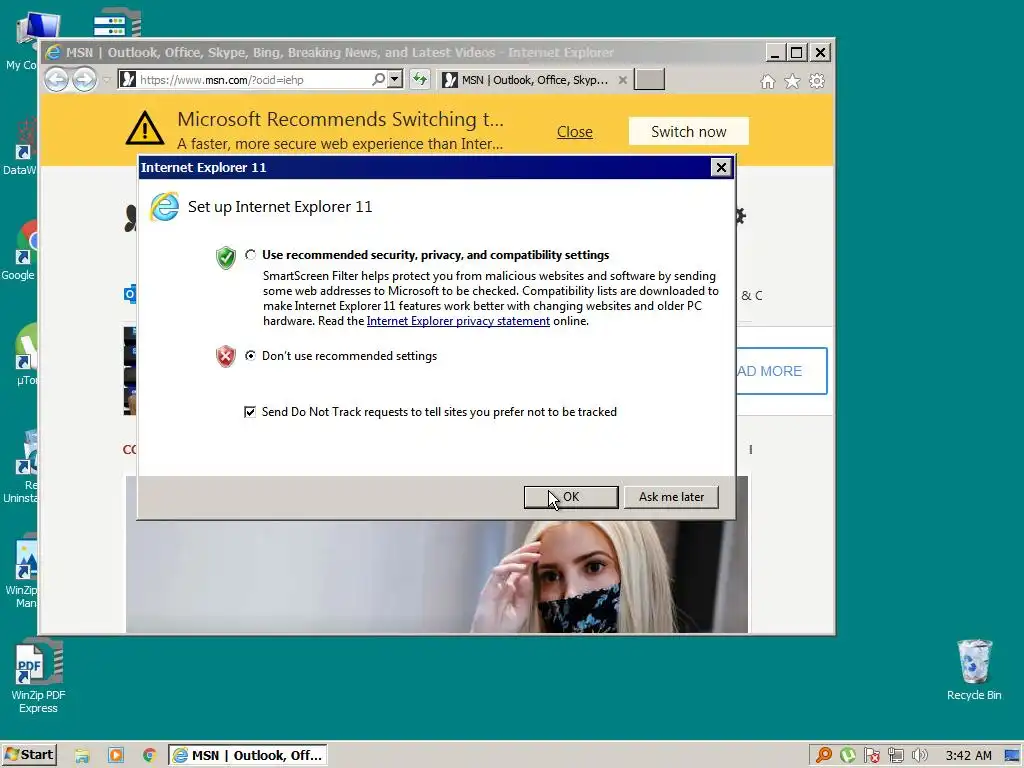
Task: Open media player icon in quick launch
Action: pyautogui.click(x=116, y=756)
